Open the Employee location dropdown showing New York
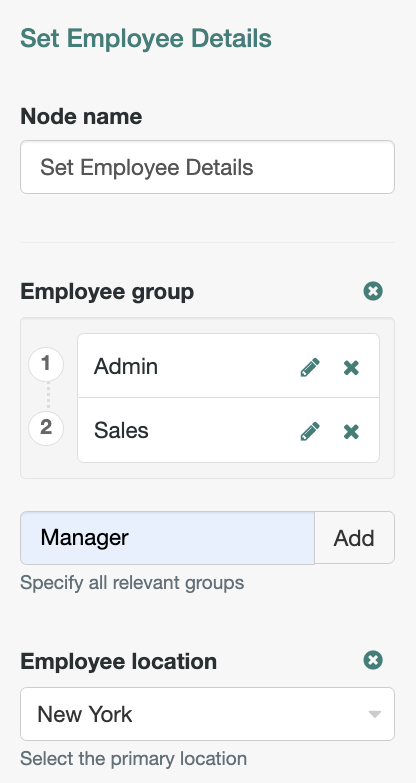416x783 pixels. [207, 714]
